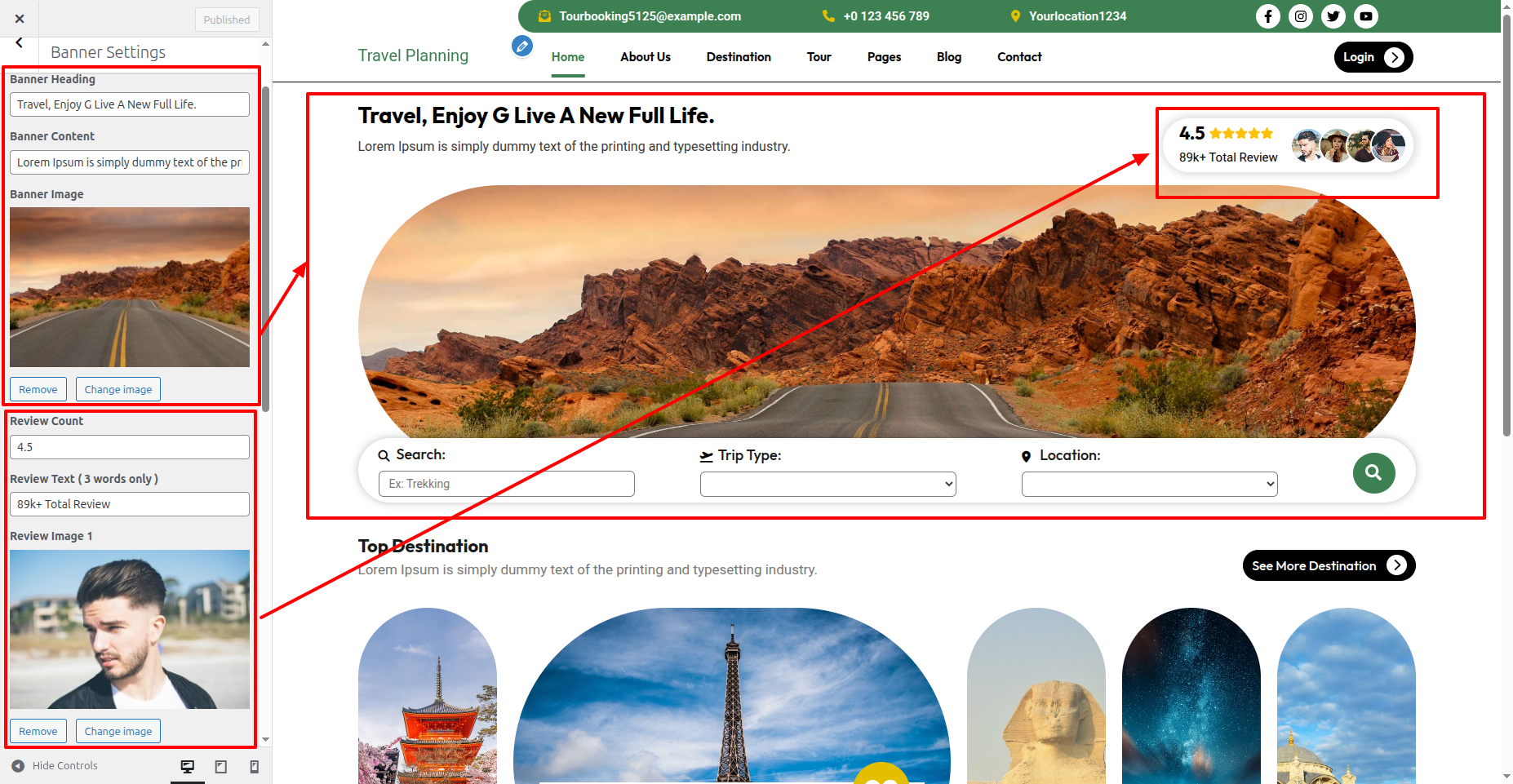1513x784 pixels.
Task: Close the Customizer with the X icon
Action: coord(20,19)
